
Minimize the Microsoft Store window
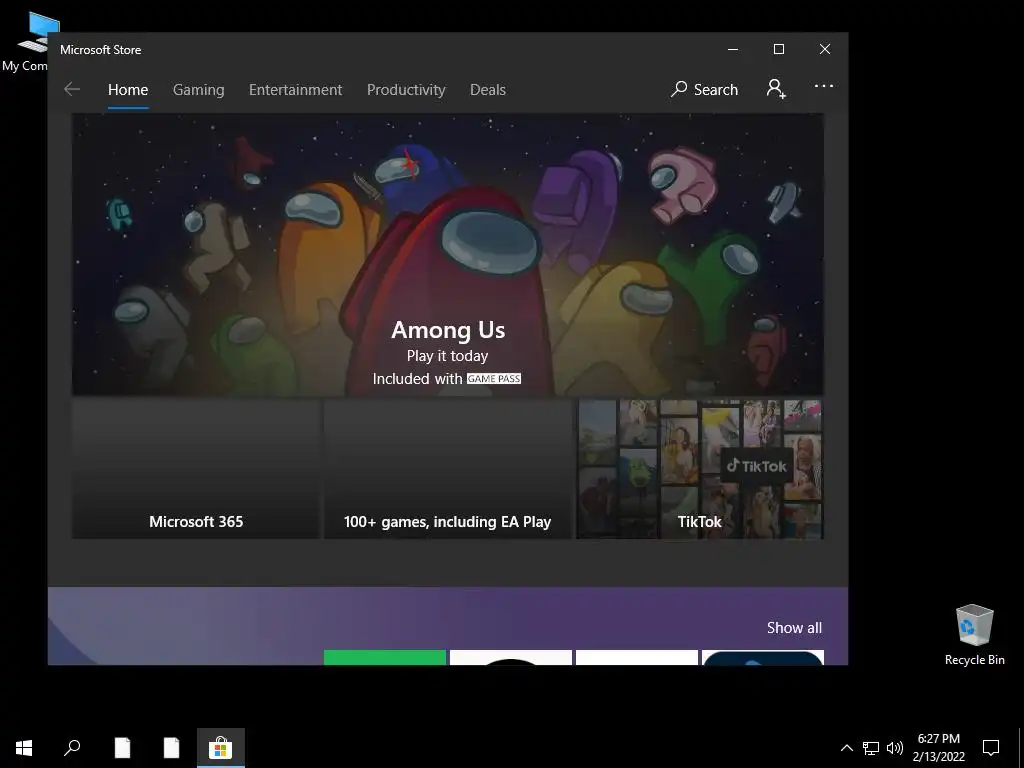pyautogui.click(x=733, y=50)
